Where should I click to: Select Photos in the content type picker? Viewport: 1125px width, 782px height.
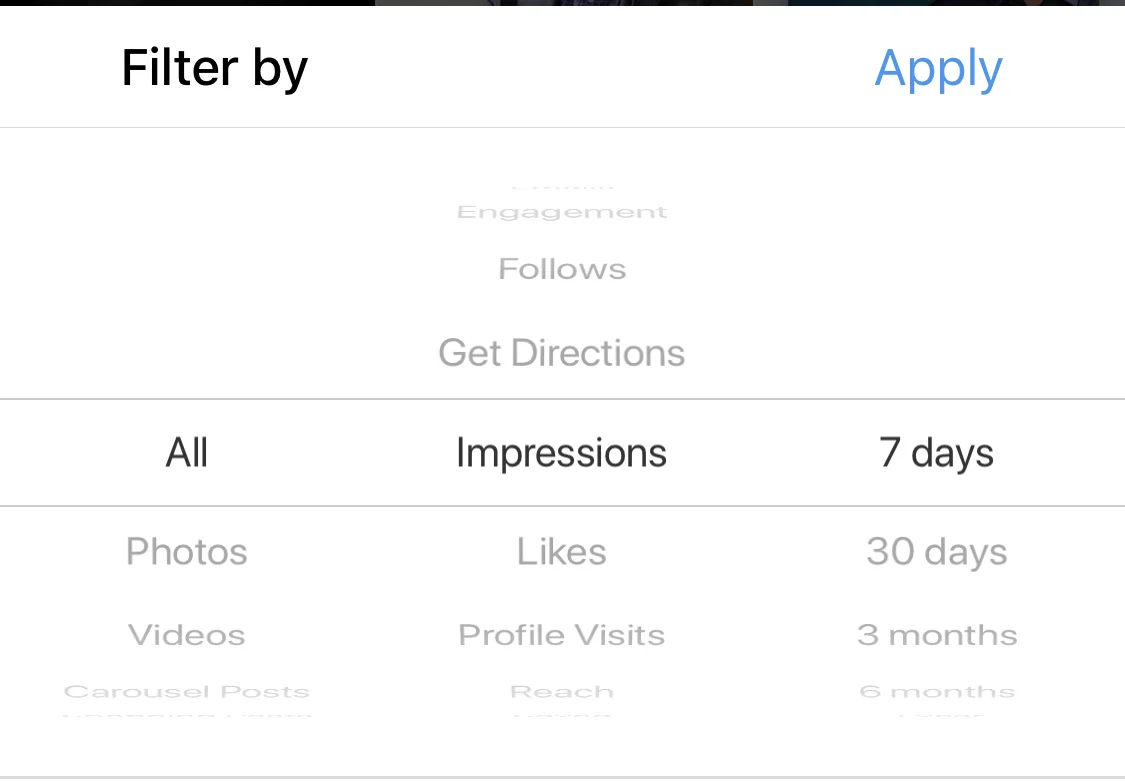(187, 552)
